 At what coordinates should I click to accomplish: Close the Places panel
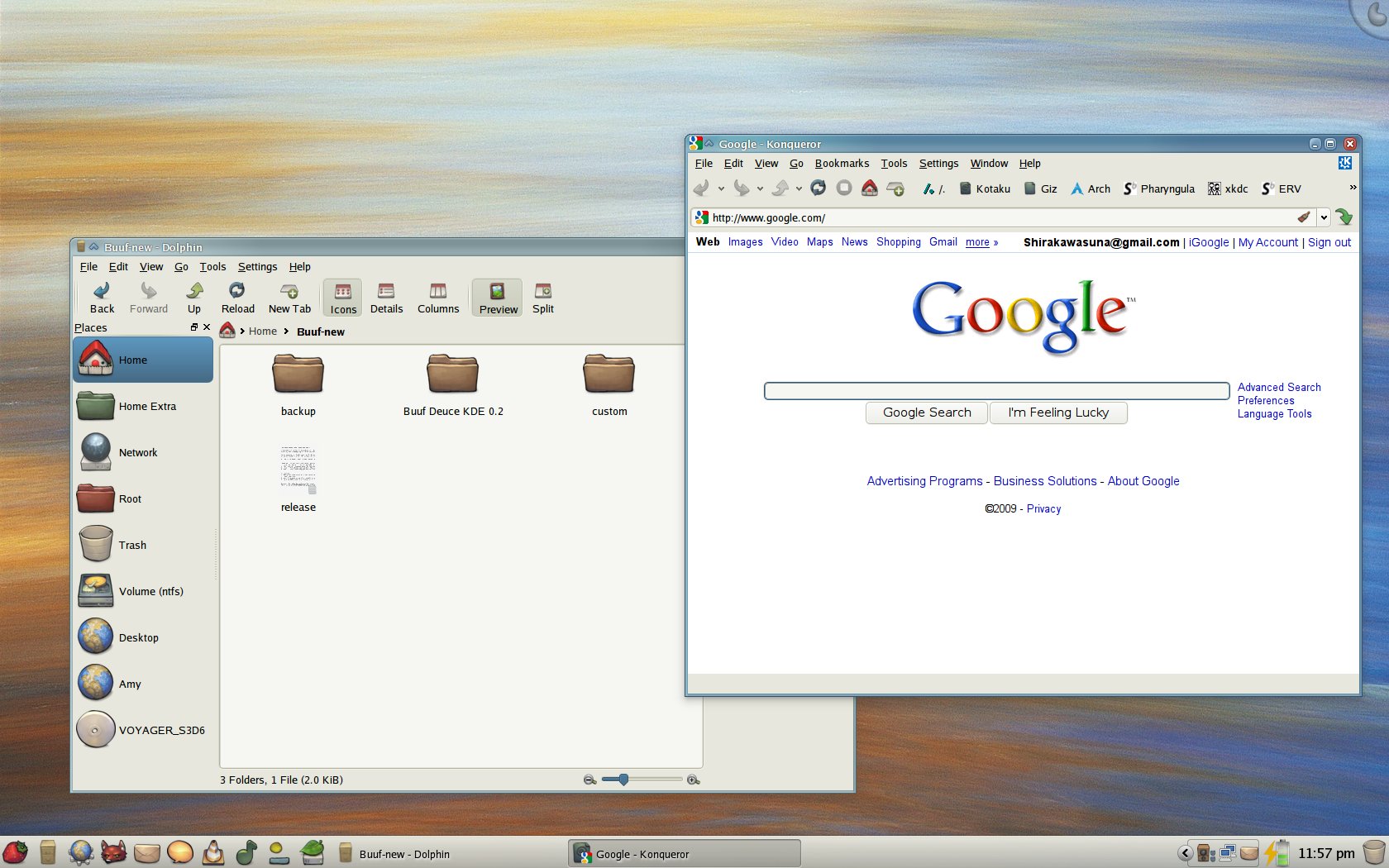coord(207,327)
